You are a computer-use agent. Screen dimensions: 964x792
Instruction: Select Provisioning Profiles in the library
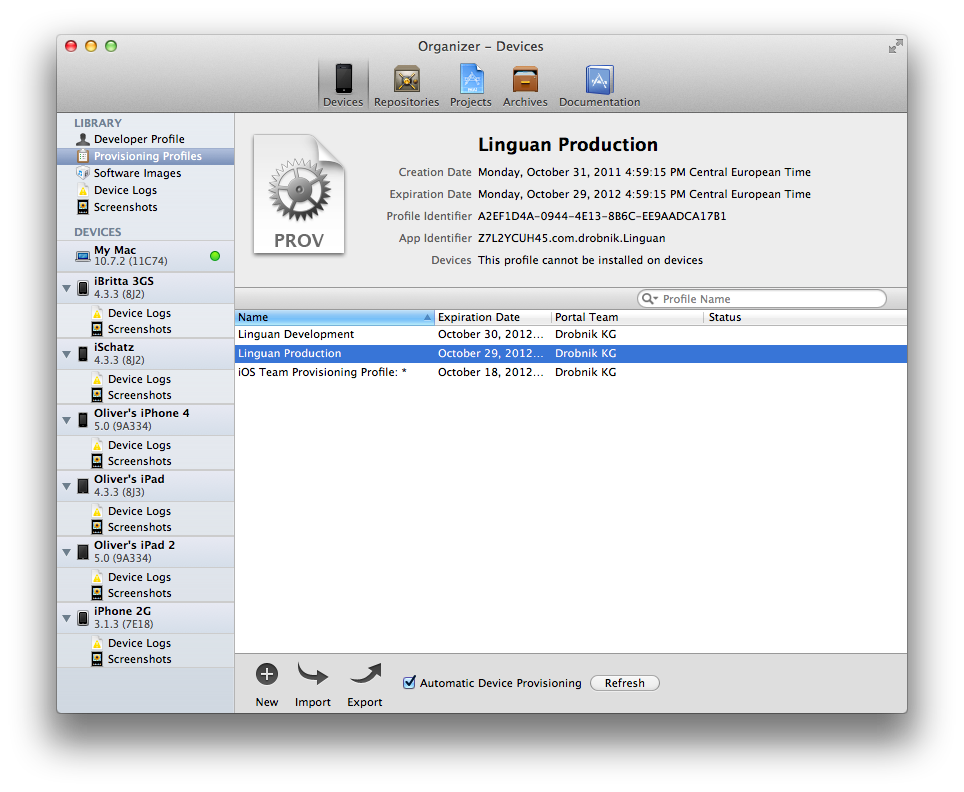(146, 156)
